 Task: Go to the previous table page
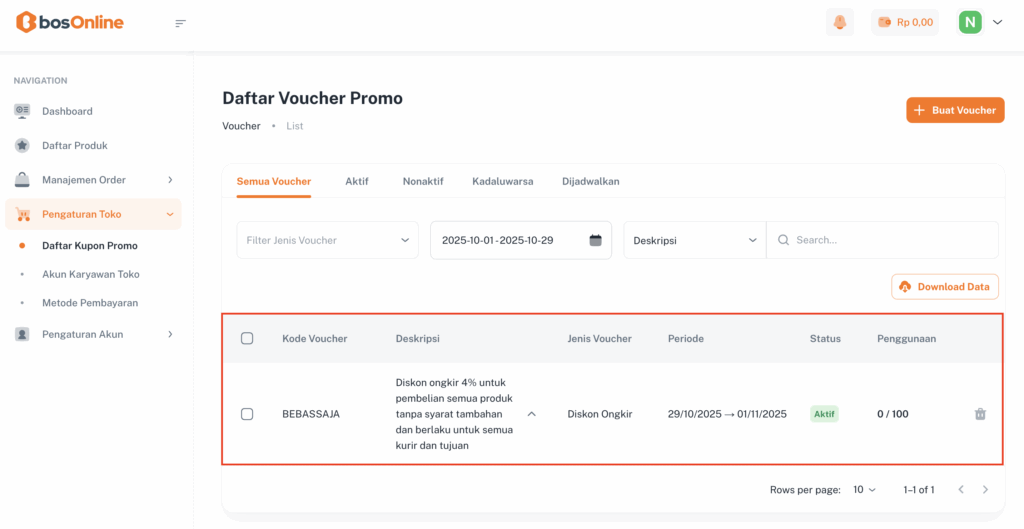point(961,490)
